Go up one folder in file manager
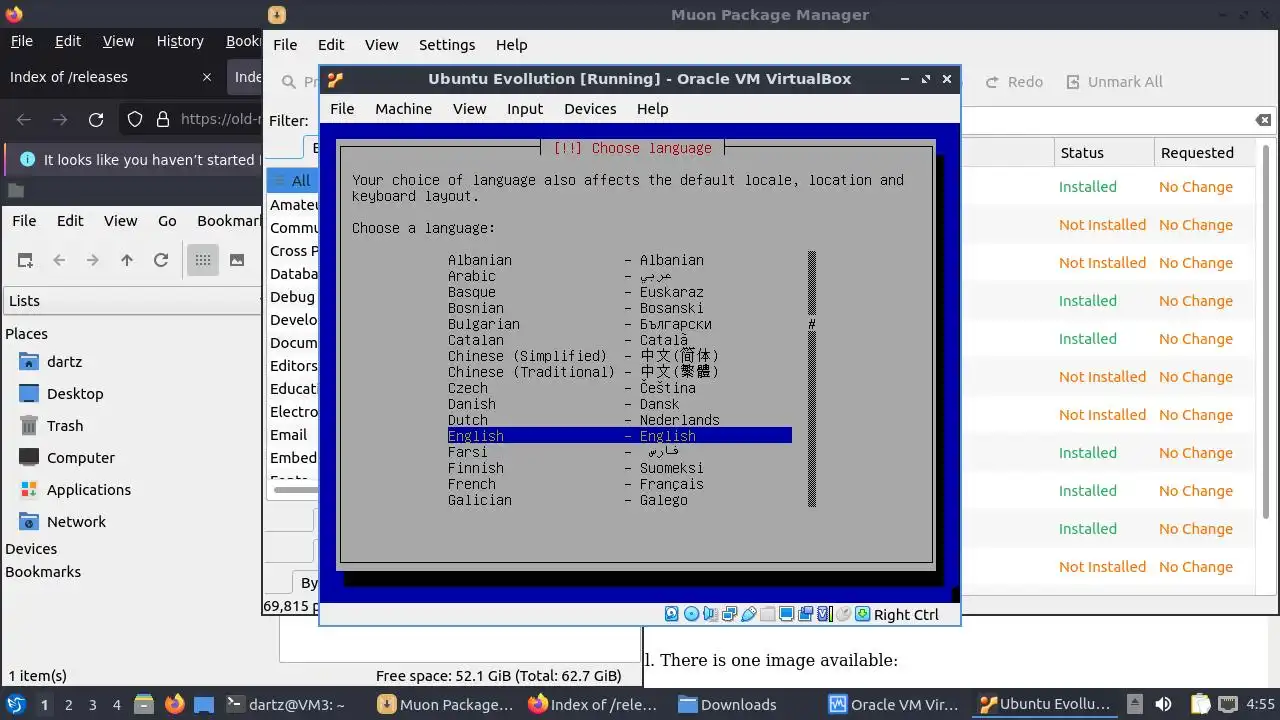Image resolution: width=1280 pixels, height=720 pixels. coord(127,260)
